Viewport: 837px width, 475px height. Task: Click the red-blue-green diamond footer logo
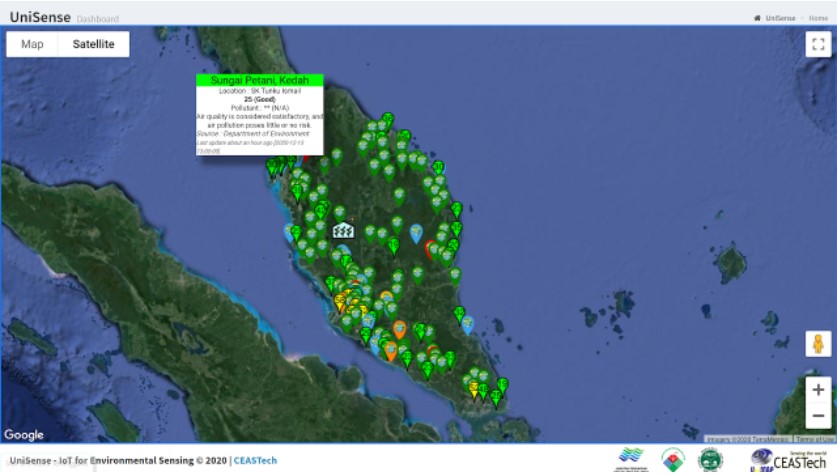[x=673, y=460]
